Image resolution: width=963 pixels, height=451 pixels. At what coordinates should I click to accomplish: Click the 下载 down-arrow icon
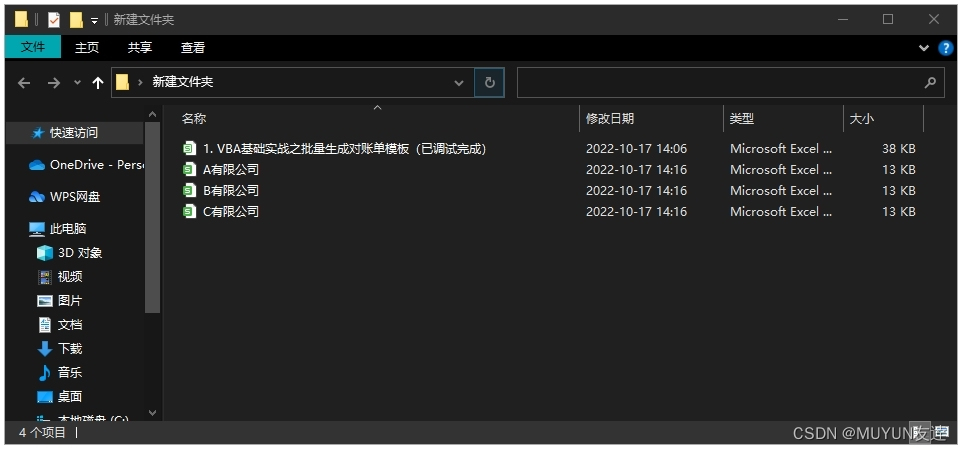[45, 349]
